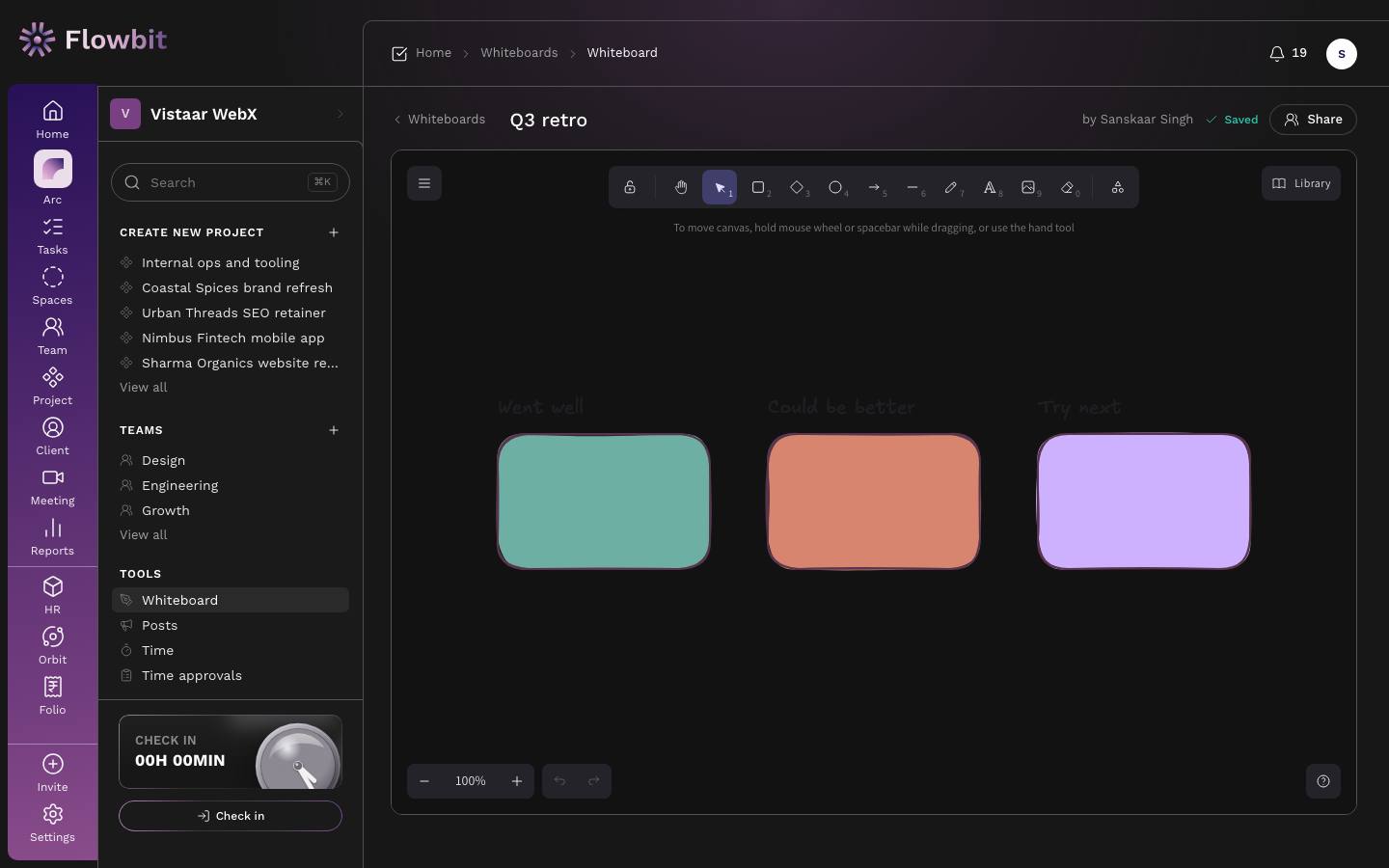Image resolution: width=1389 pixels, height=868 pixels.
Task: Select the Insert image tool
Action: [1028, 187]
